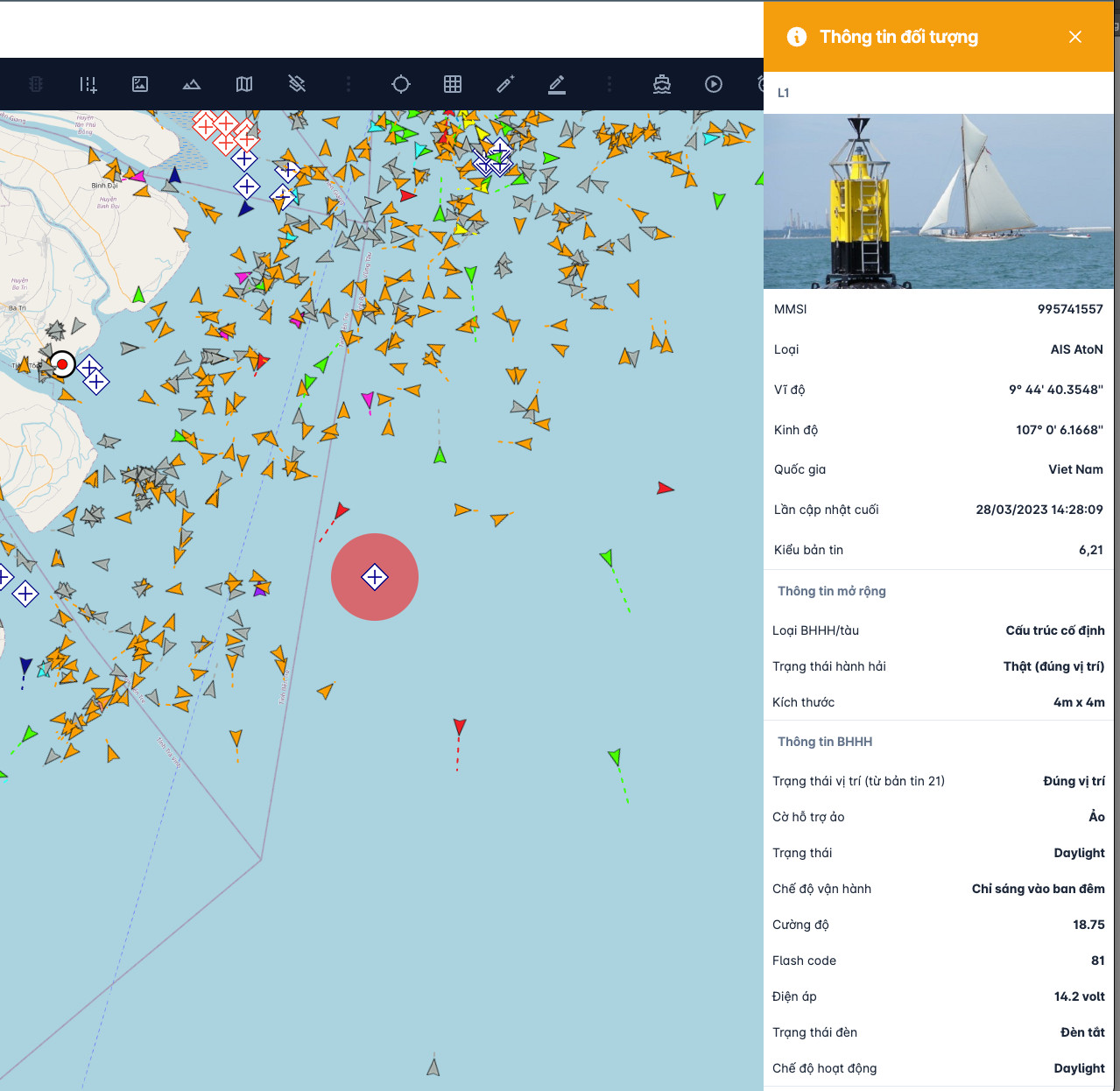Click the Thông tin mở rộng section header
This screenshot has height=1091, width=1120.
coord(832,591)
